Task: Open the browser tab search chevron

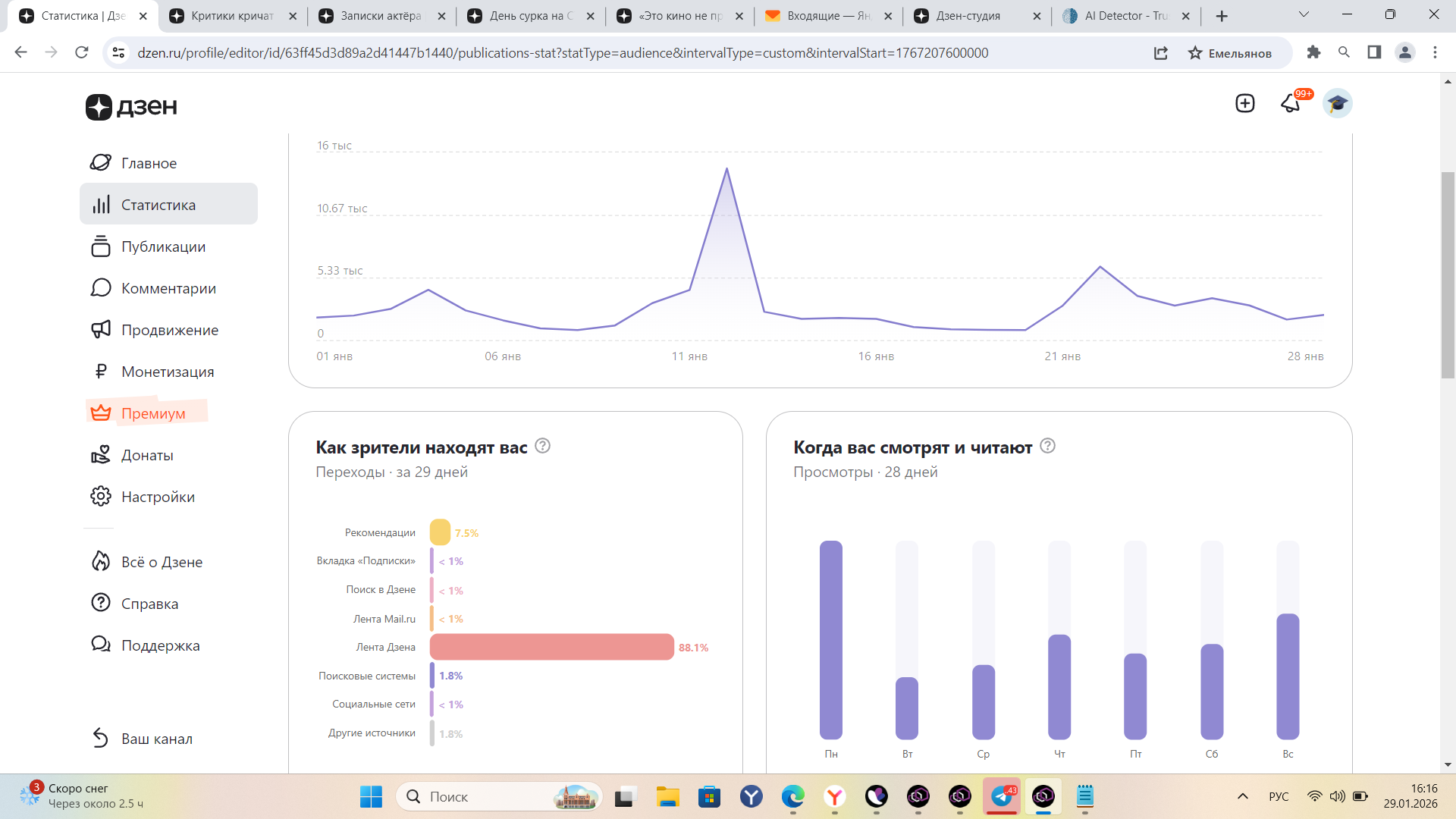Action: tap(1304, 14)
